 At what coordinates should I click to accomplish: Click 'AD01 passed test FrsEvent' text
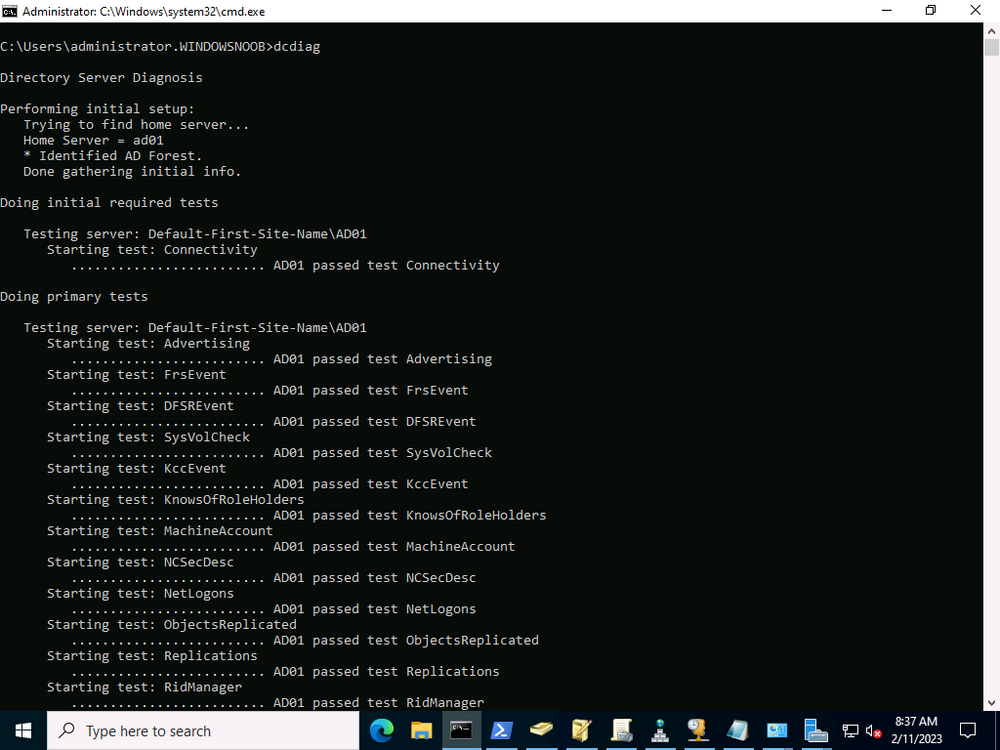click(371, 390)
